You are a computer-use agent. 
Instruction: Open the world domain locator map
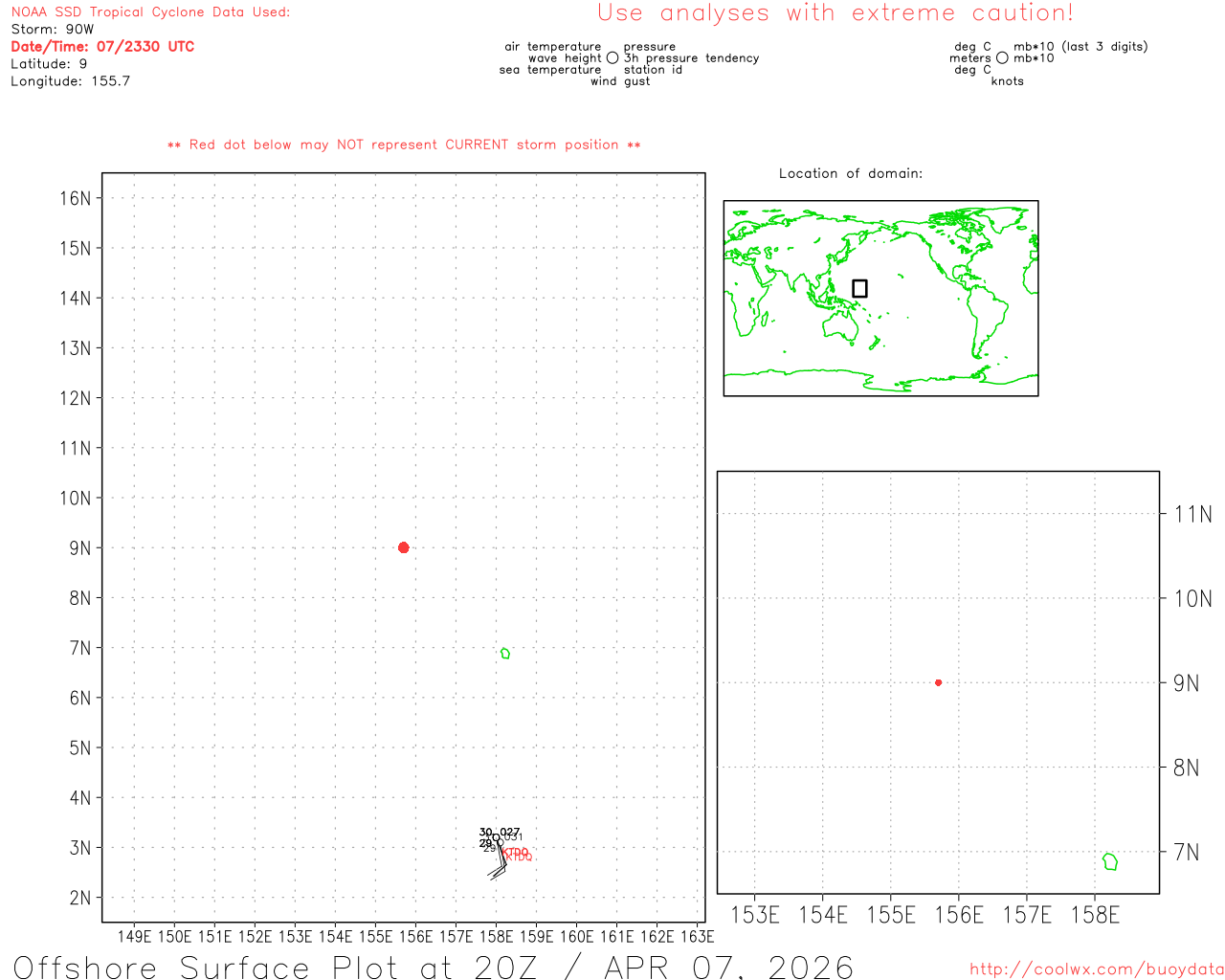pos(880,299)
